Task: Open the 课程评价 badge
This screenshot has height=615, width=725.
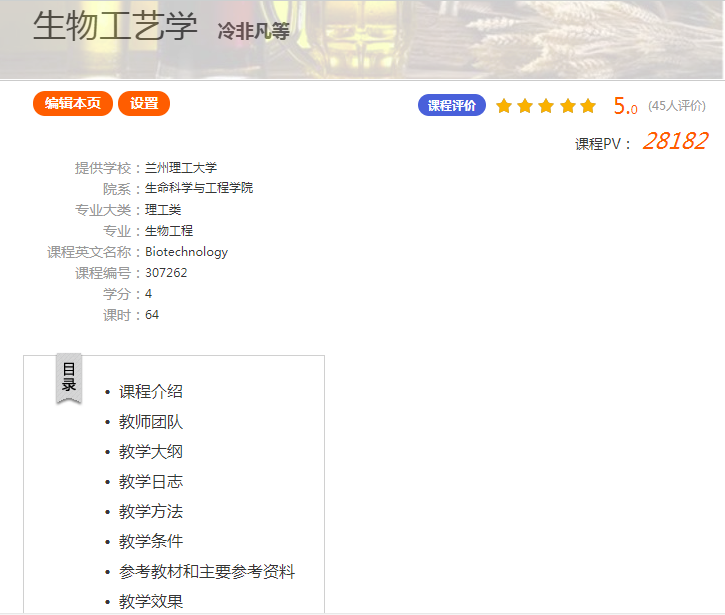Action: pos(452,106)
